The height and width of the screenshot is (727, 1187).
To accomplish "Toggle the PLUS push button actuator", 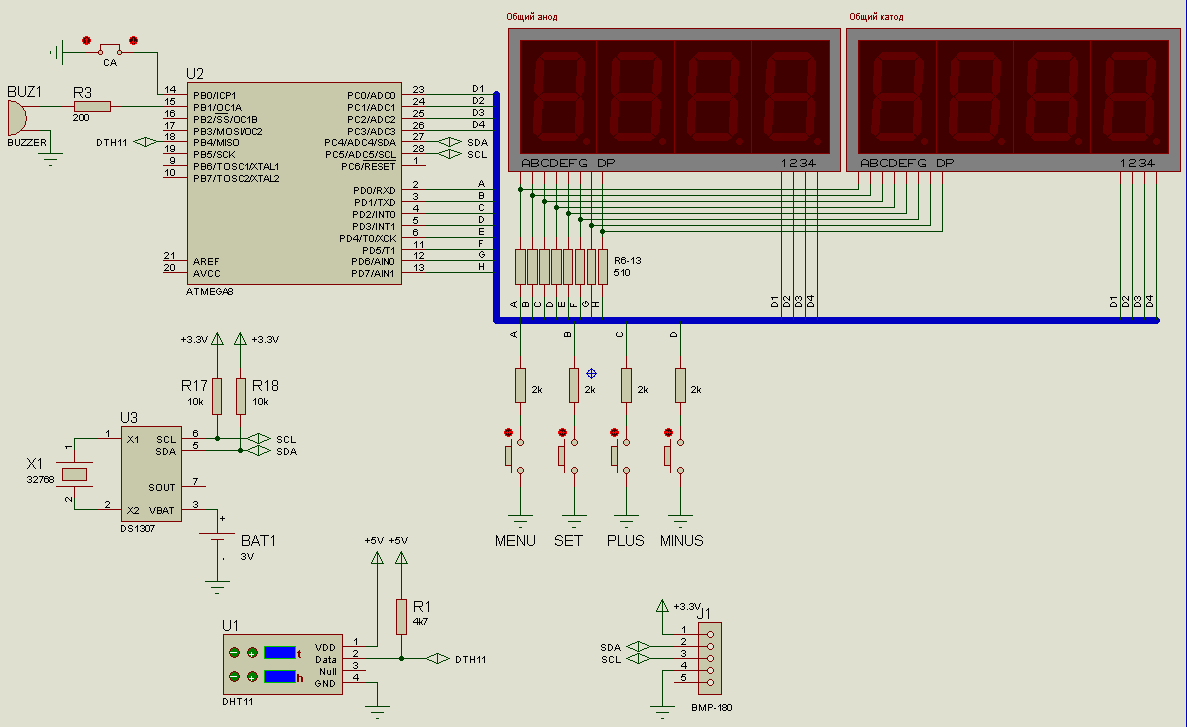I will (x=615, y=456).
